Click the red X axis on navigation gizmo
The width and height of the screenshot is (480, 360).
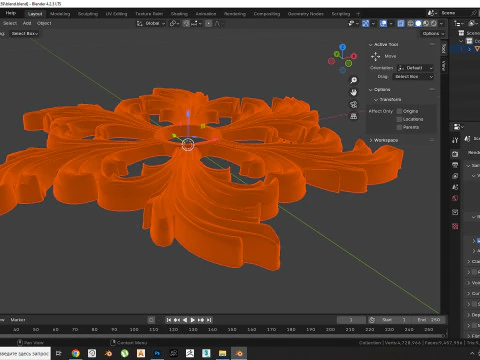pos(354,56)
